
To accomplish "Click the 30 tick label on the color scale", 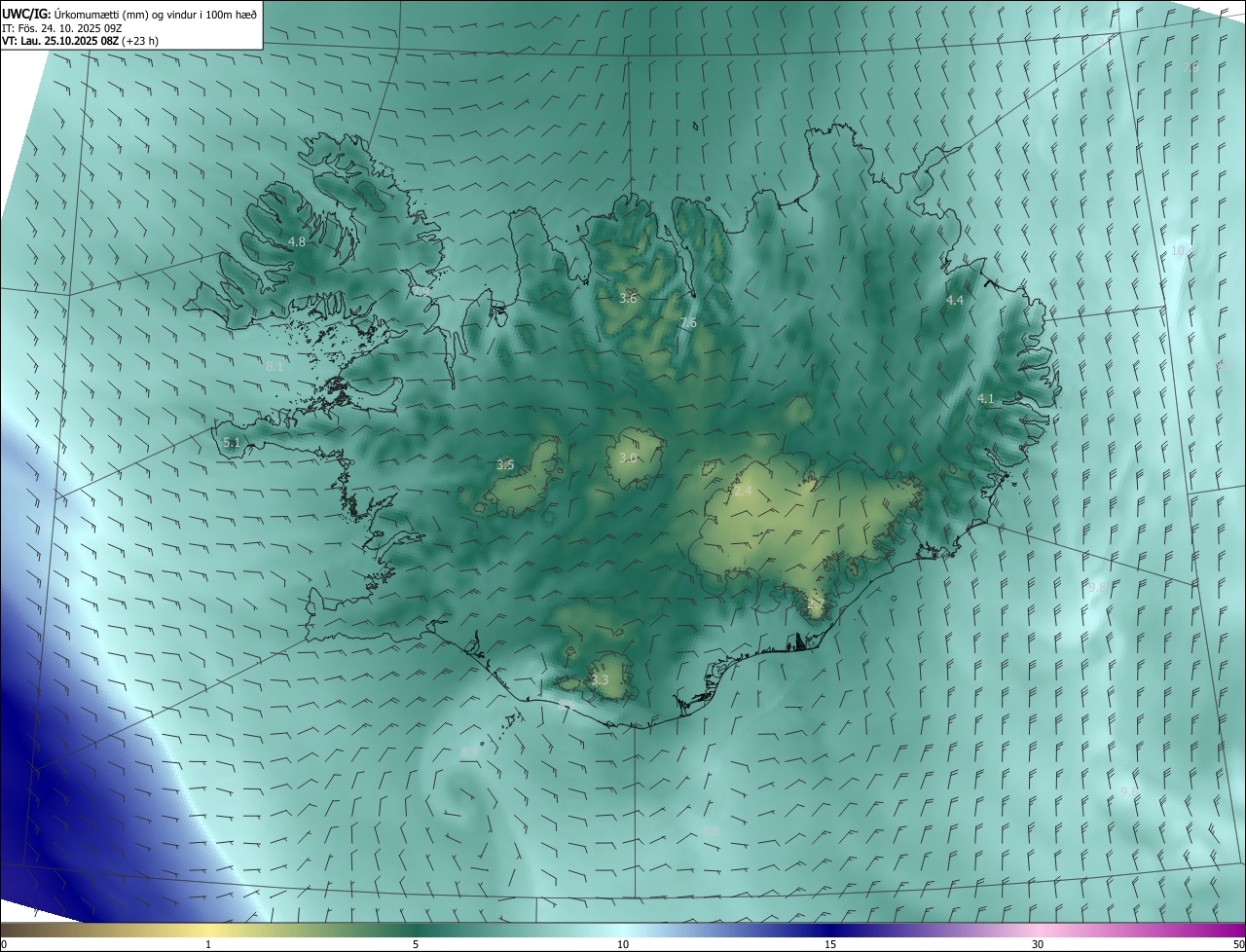I will [x=1038, y=944].
